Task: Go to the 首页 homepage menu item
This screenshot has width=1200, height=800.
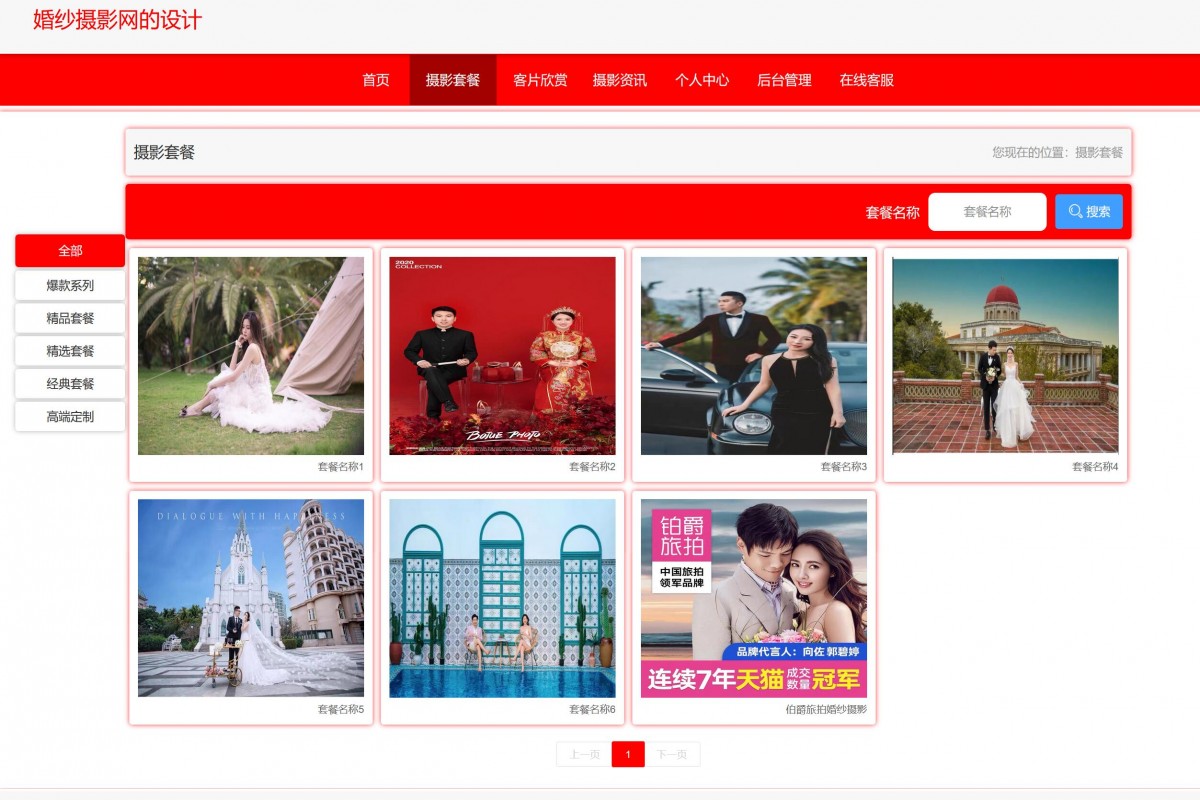Action: coord(375,79)
